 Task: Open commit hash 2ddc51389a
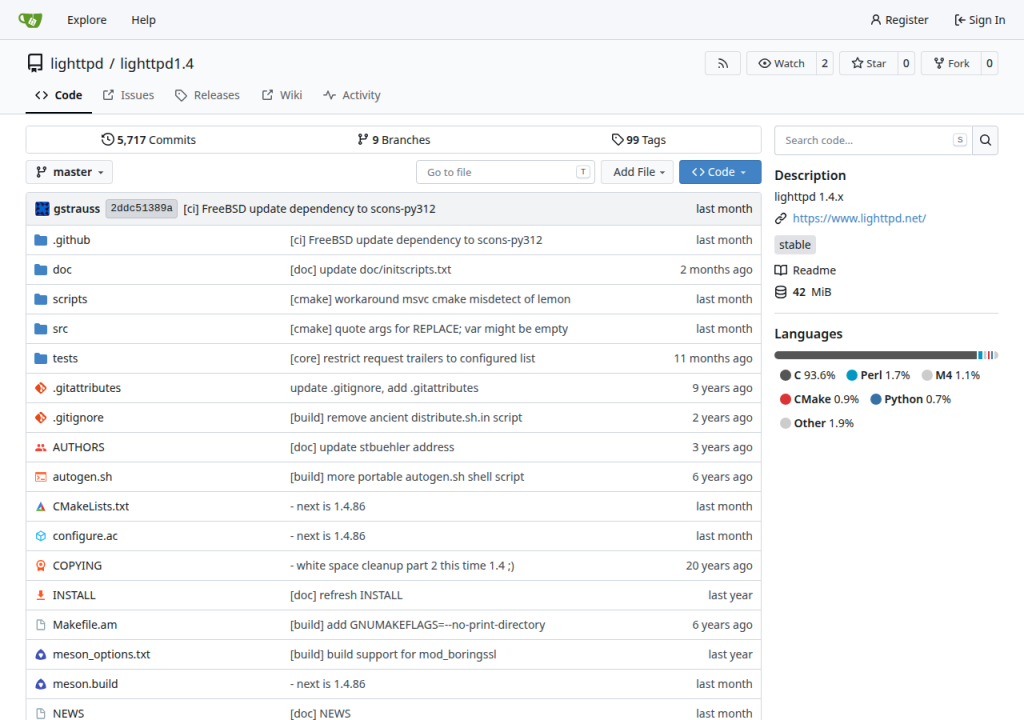(141, 208)
